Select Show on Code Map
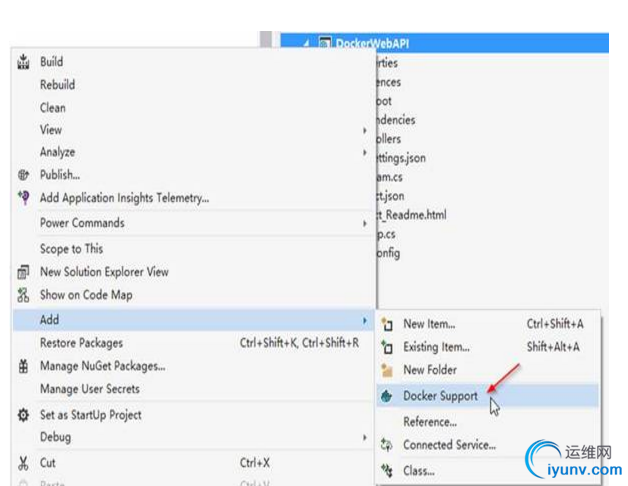Image resolution: width=628 pixels, height=486 pixels. click(194, 295)
